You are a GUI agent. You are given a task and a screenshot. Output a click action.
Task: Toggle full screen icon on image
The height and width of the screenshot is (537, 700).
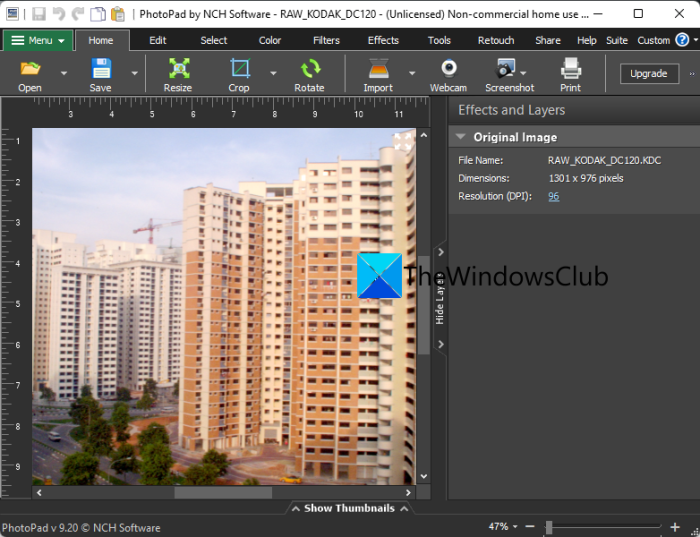pos(403,142)
